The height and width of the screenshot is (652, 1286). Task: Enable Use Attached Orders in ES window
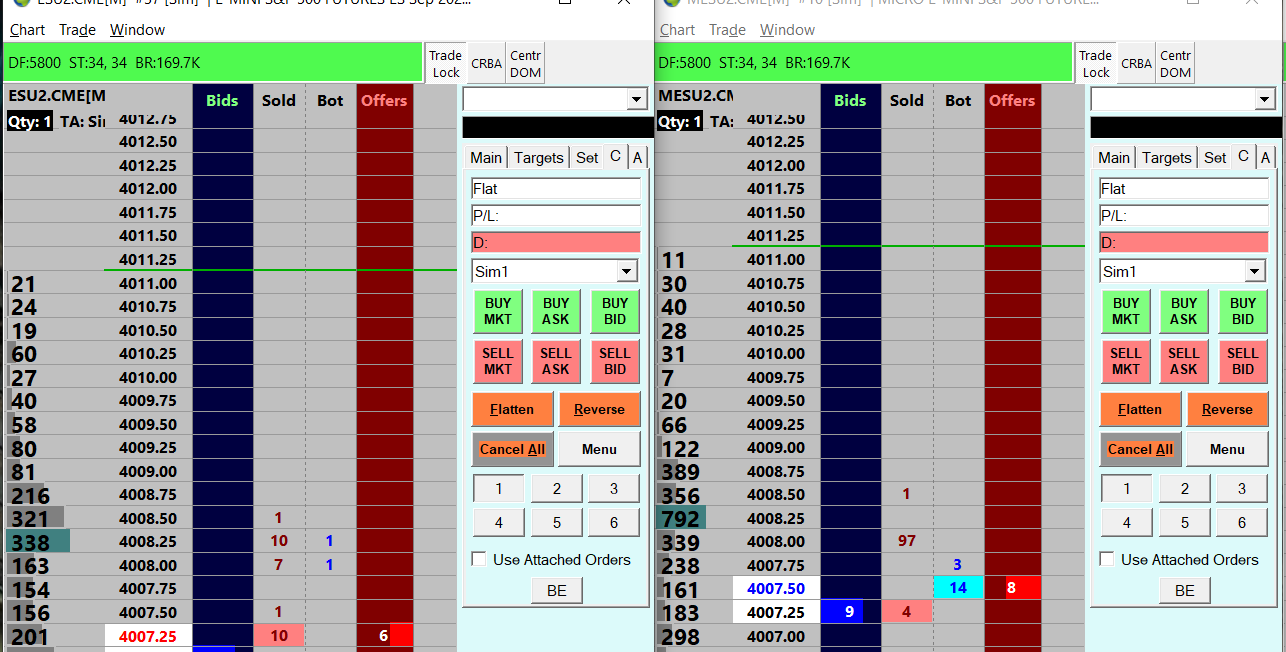[x=479, y=559]
